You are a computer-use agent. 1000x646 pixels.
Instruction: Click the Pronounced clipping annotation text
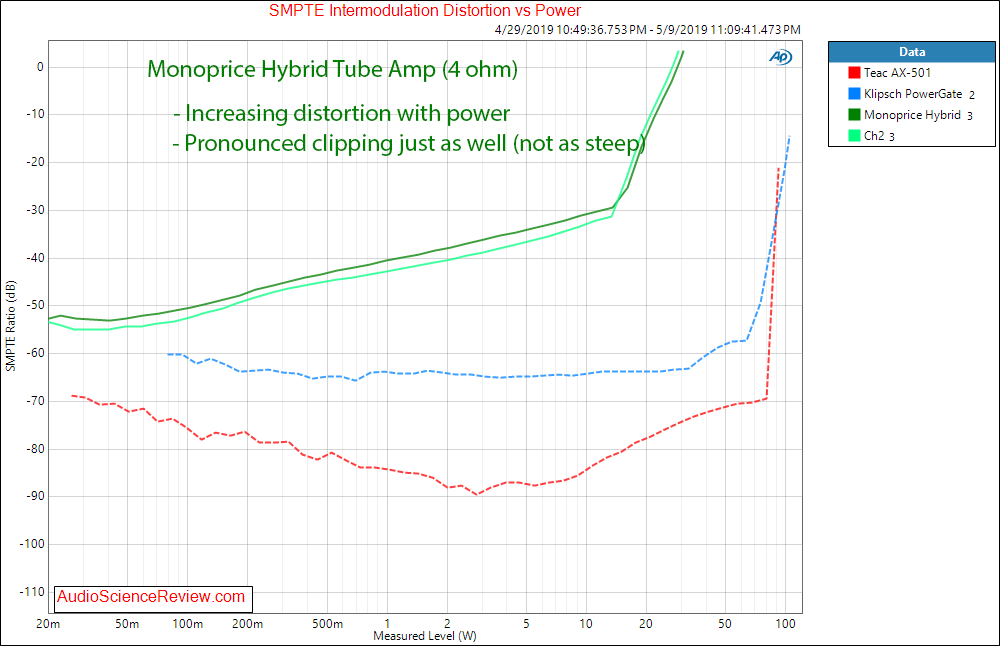(409, 143)
